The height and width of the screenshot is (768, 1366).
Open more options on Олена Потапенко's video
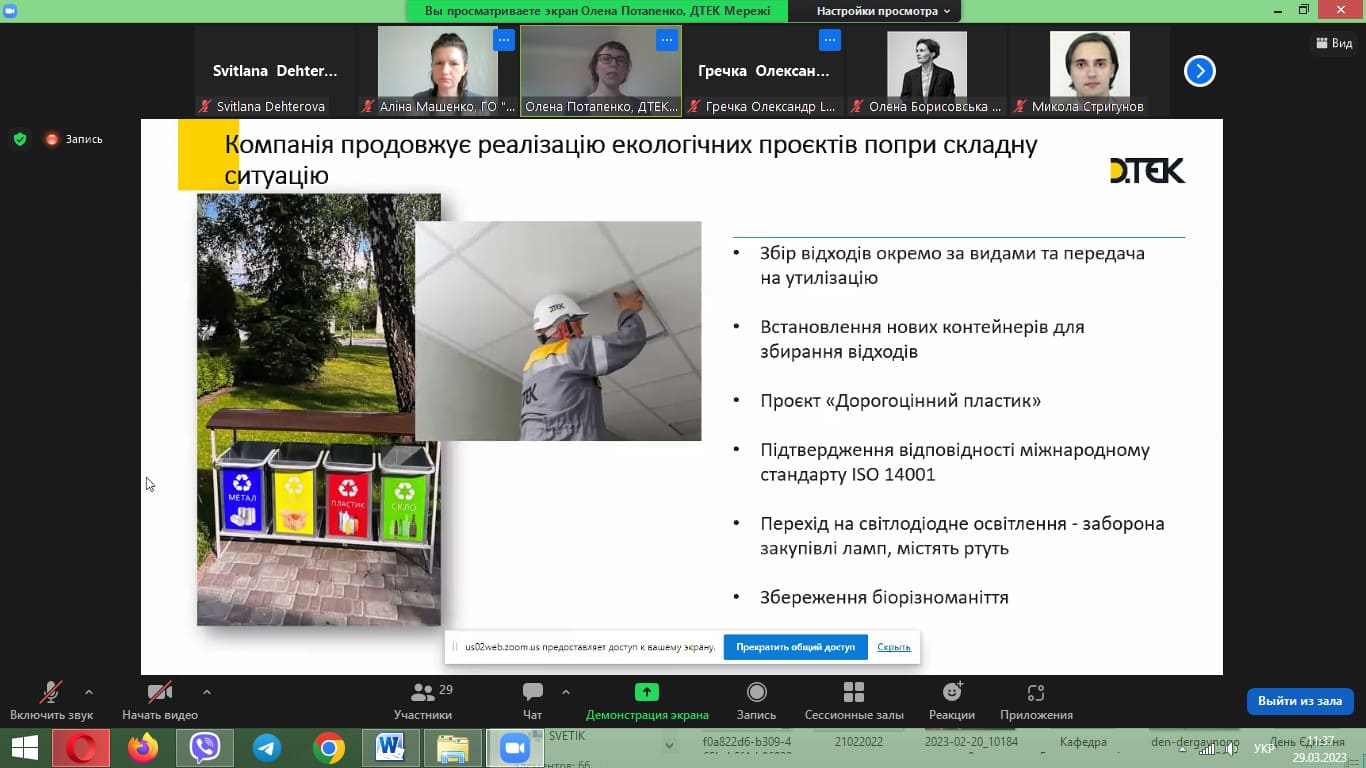(667, 40)
